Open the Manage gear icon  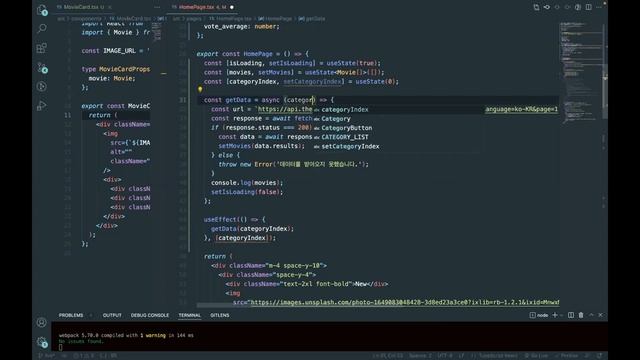[x=42, y=342]
